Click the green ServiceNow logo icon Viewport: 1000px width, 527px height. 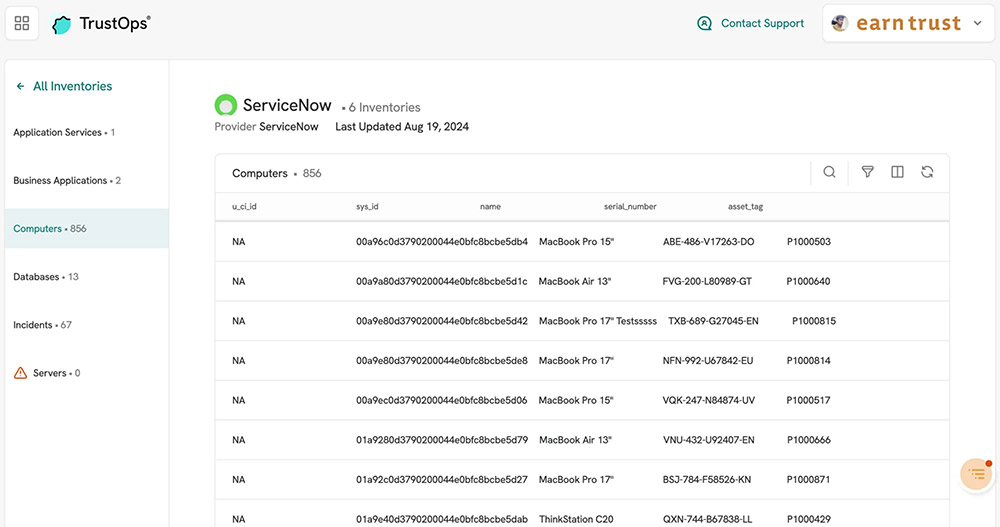point(226,105)
